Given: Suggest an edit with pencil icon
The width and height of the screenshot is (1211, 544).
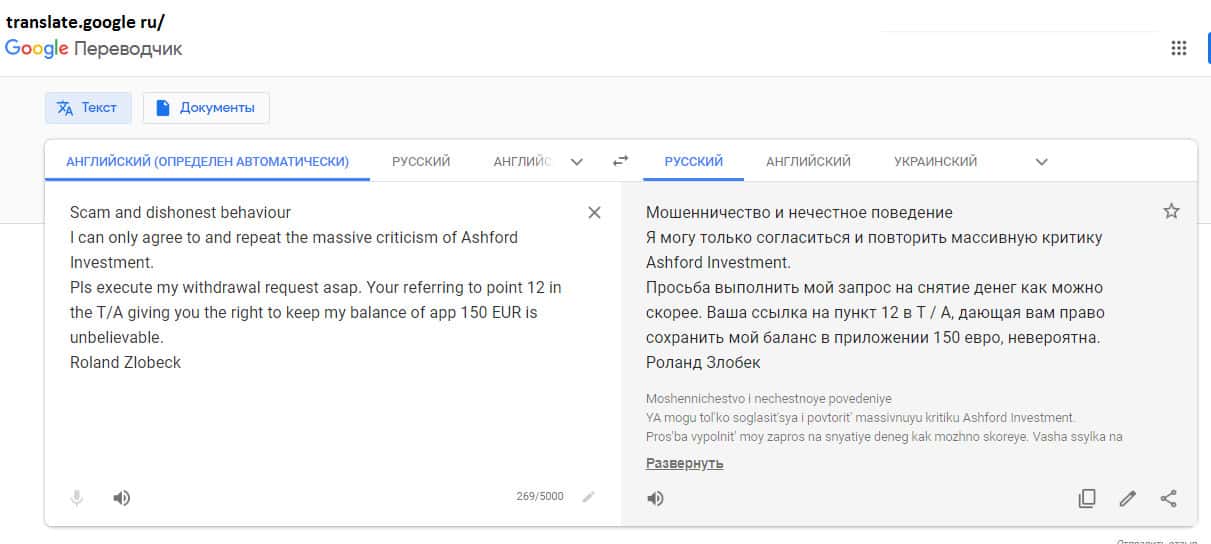Looking at the screenshot, I should click(1128, 498).
